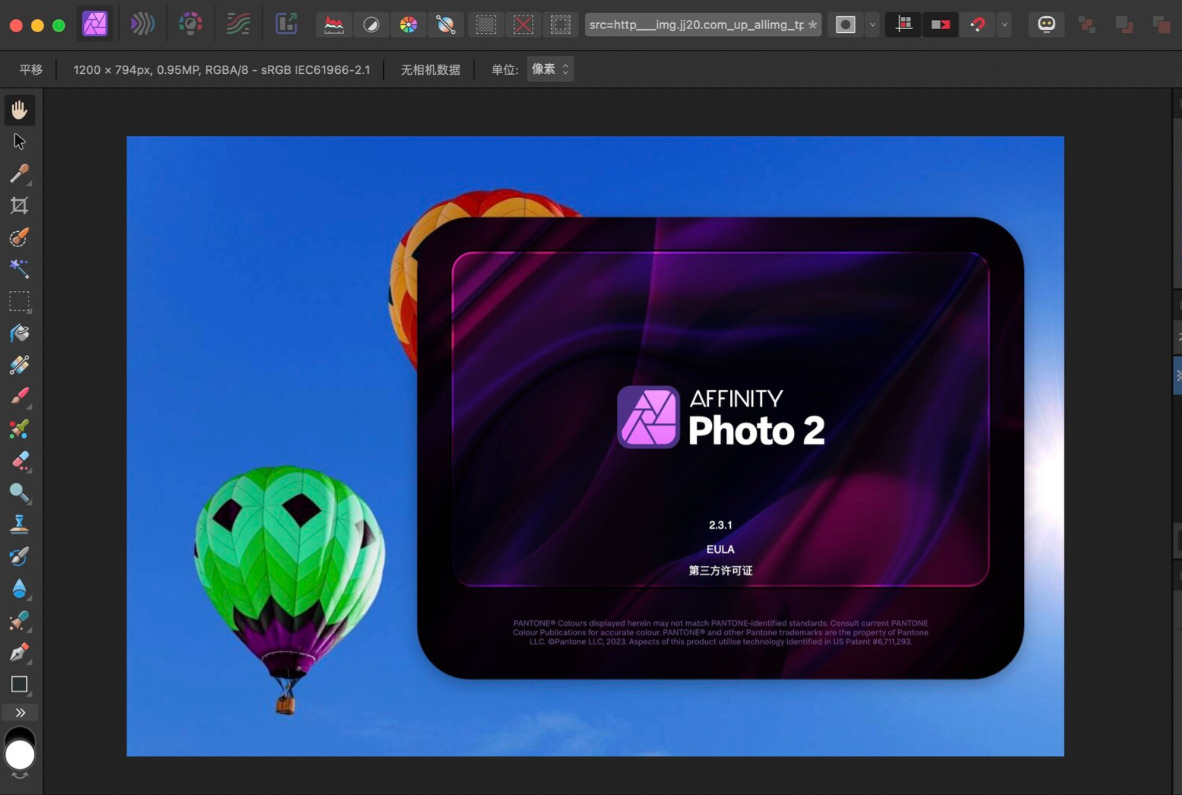The width and height of the screenshot is (1182, 795).
Task: Toggle the Quick Mask button
Action: click(x=845, y=25)
